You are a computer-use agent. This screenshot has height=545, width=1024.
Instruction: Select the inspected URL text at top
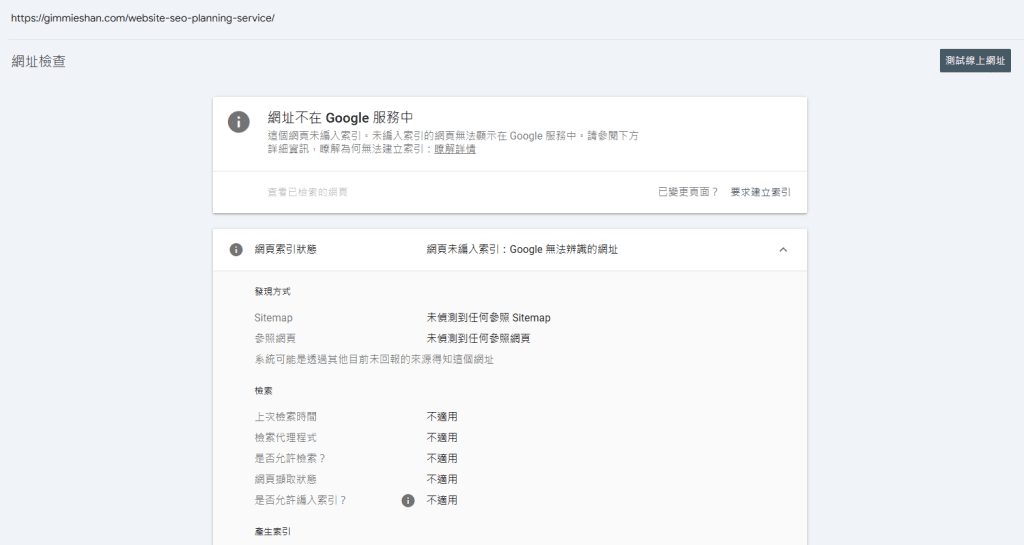[143, 18]
